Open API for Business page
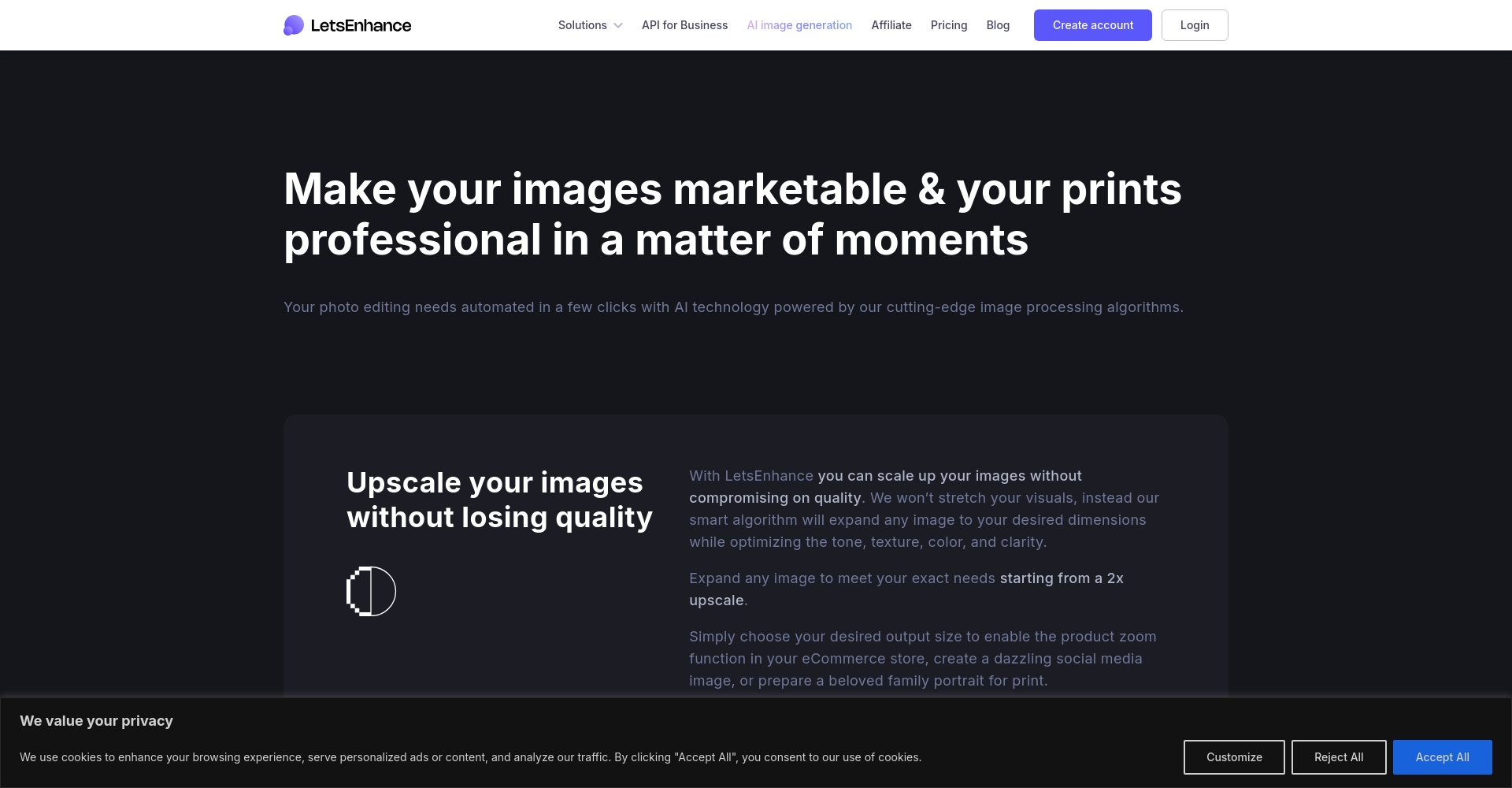 [684, 25]
